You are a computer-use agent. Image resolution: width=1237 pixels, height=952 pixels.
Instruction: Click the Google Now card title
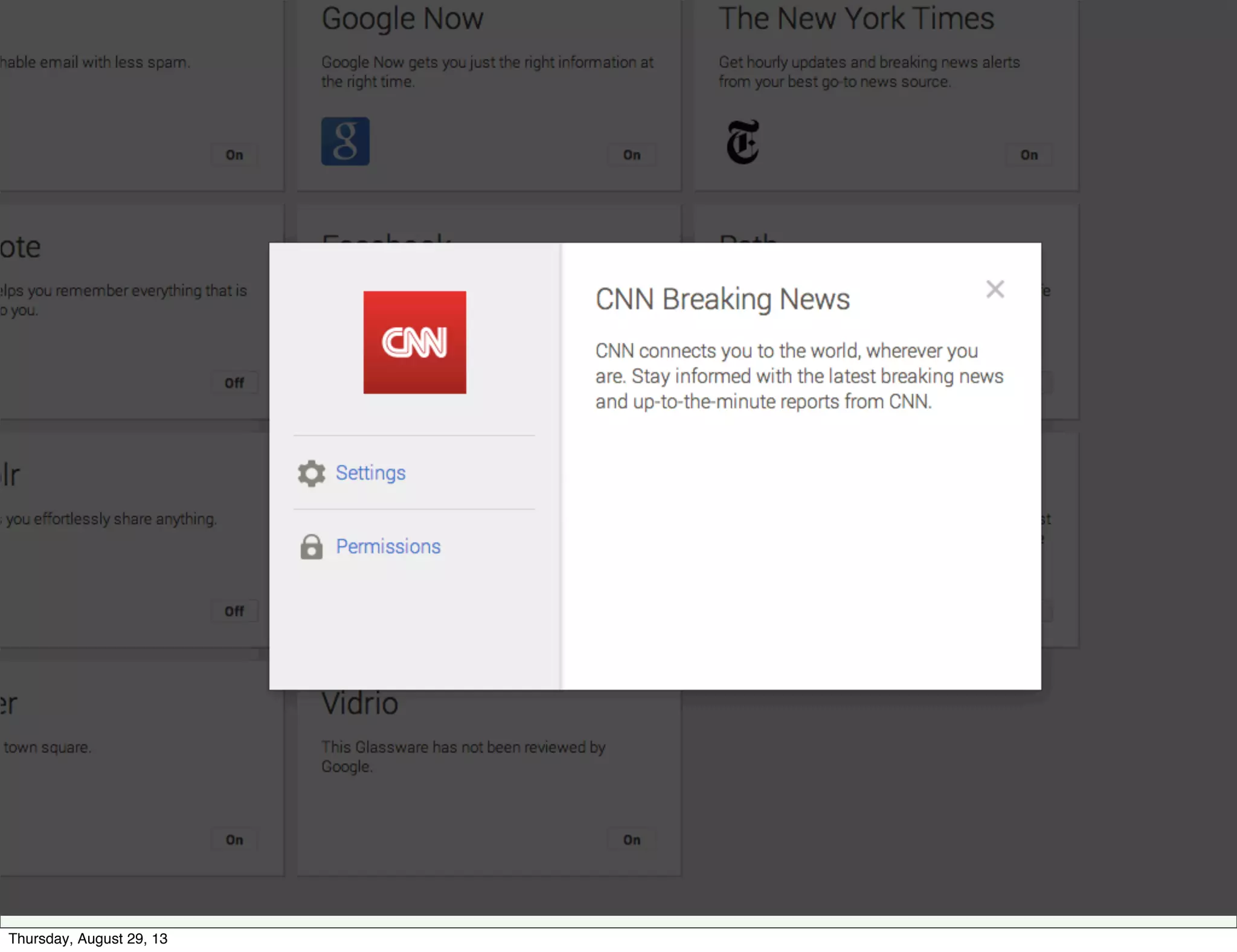402,19
